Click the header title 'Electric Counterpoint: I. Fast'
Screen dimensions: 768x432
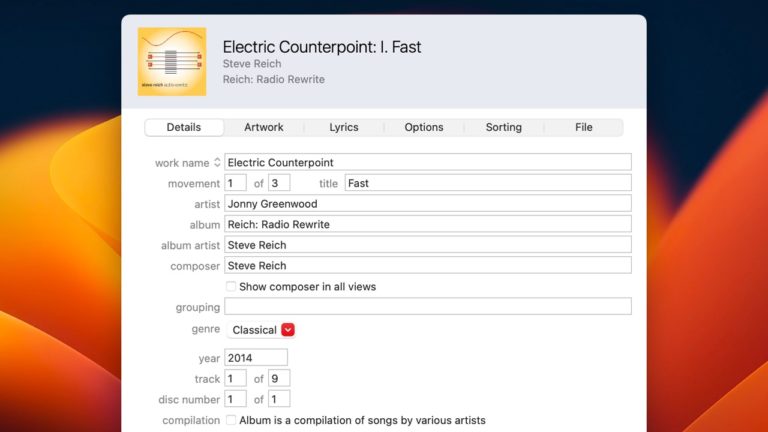click(322, 47)
